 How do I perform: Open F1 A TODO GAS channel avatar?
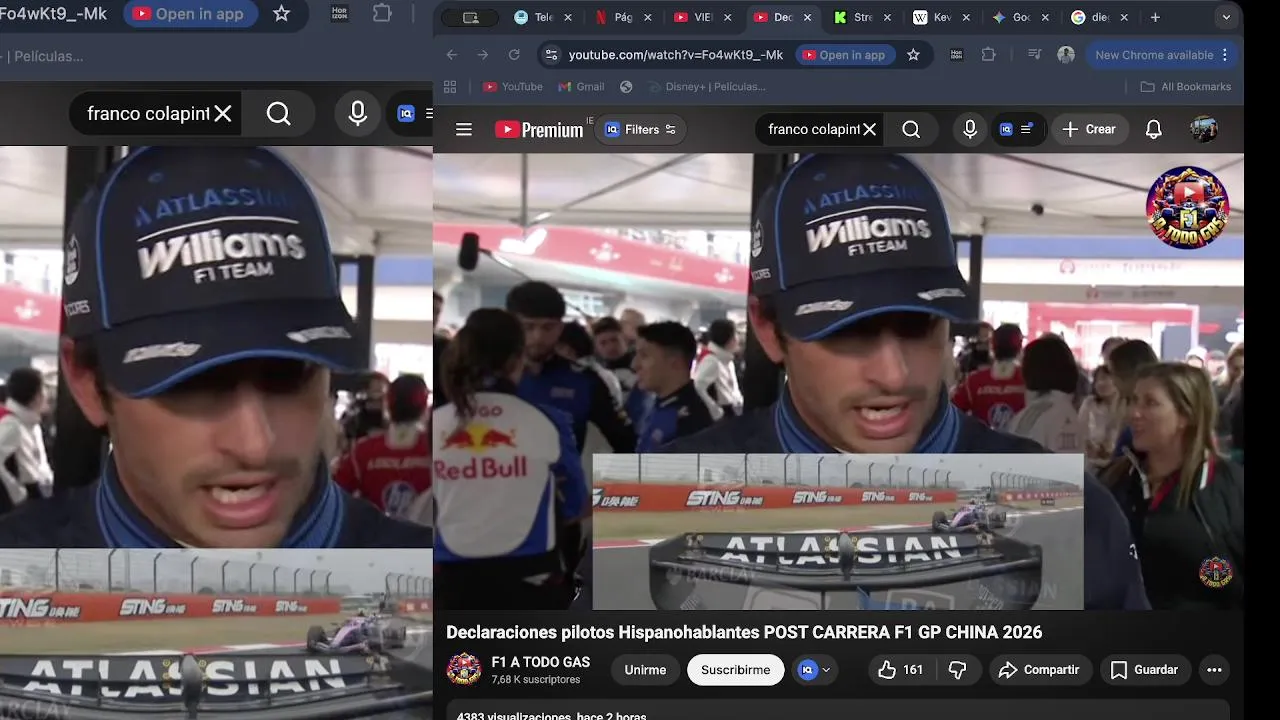click(463, 670)
